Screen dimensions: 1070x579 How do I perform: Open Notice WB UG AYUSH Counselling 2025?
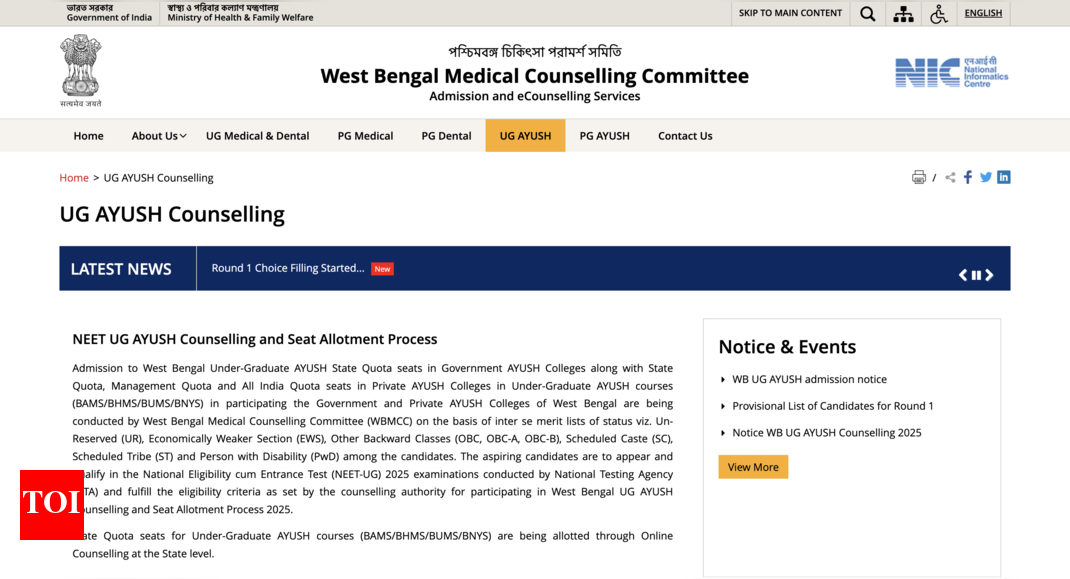(826, 433)
